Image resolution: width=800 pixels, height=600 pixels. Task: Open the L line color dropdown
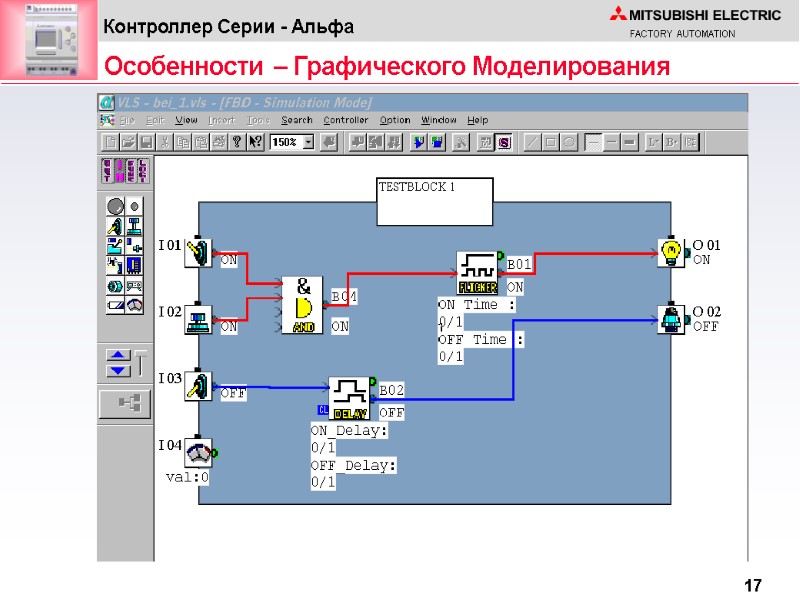[654, 142]
